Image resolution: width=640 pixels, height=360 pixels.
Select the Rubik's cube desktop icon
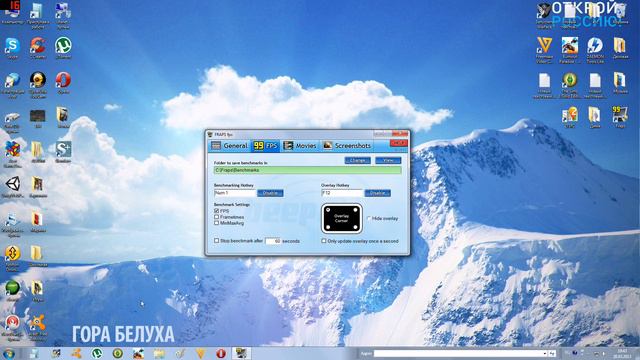point(12,150)
